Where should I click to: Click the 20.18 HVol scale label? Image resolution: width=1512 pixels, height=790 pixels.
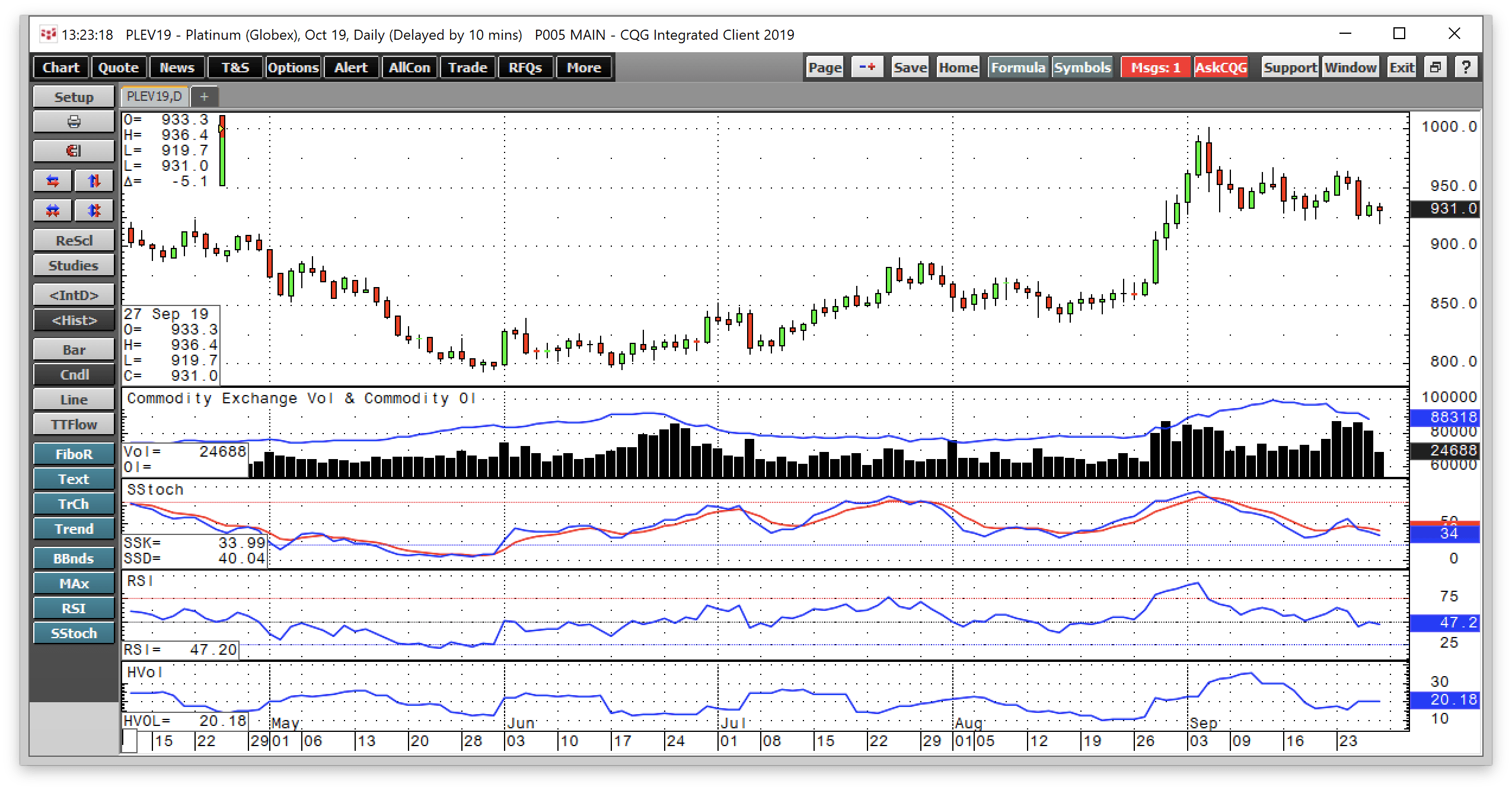click(x=1444, y=700)
